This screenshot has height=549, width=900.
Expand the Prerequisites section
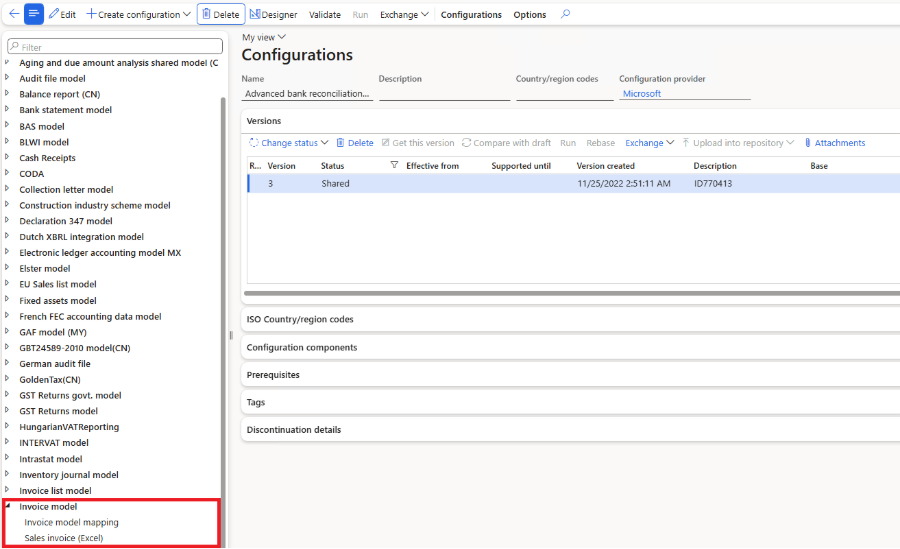coord(273,375)
